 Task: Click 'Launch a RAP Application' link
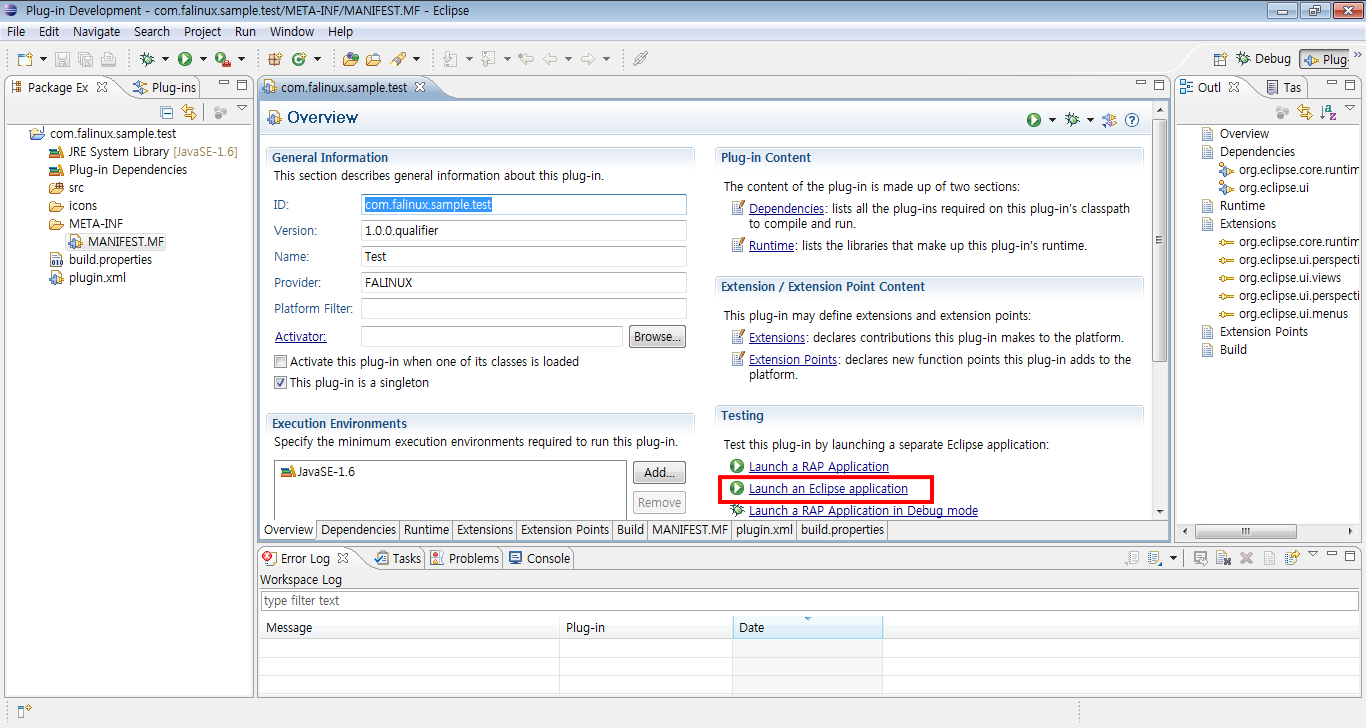tap(818, 467)
